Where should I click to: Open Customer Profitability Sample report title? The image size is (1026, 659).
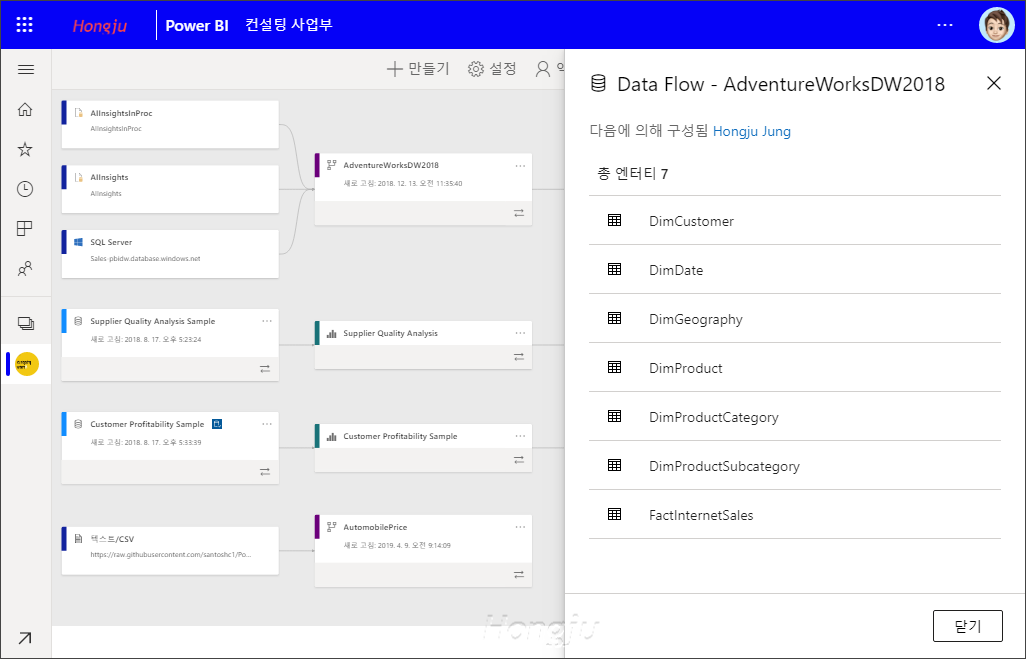pos(400,436)
